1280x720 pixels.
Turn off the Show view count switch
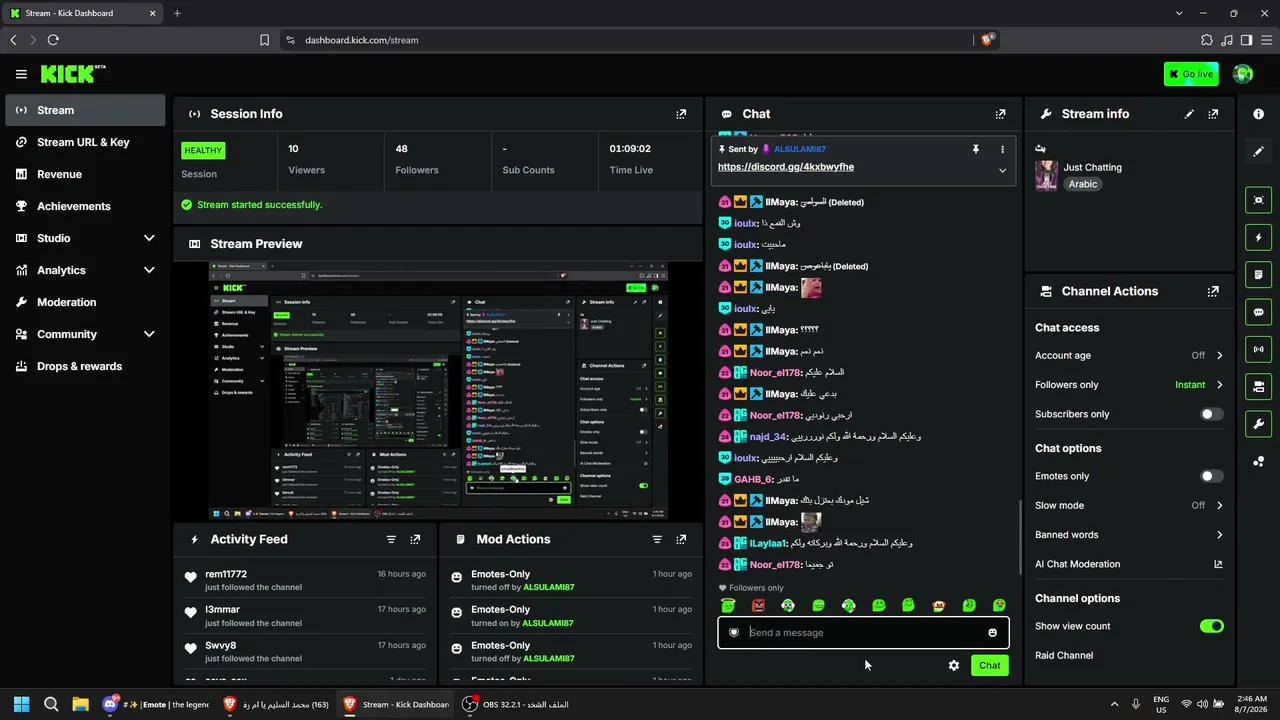tap(1211, 626)
